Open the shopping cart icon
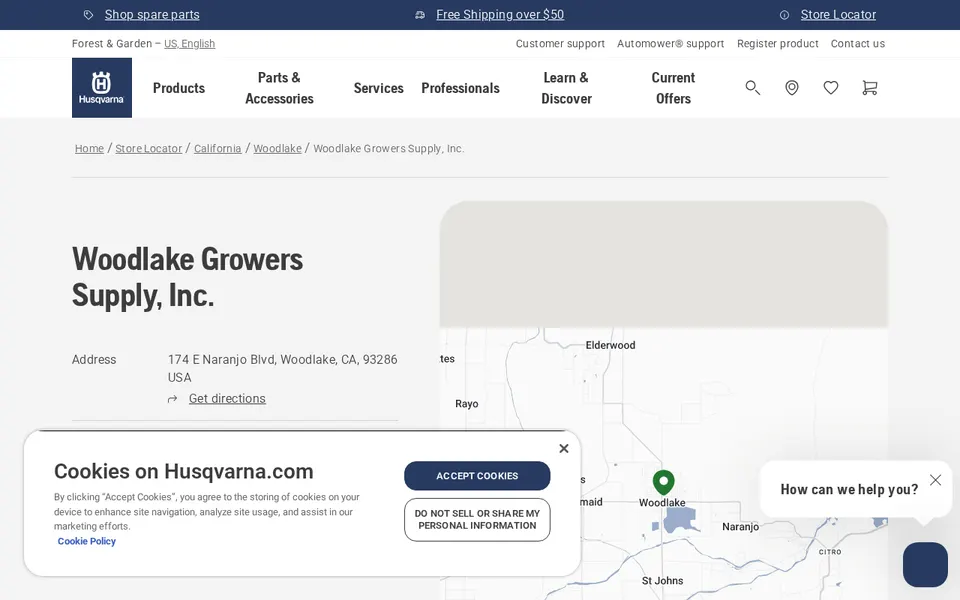This screenshot has height=600, width=960. [x=869, y=88]
